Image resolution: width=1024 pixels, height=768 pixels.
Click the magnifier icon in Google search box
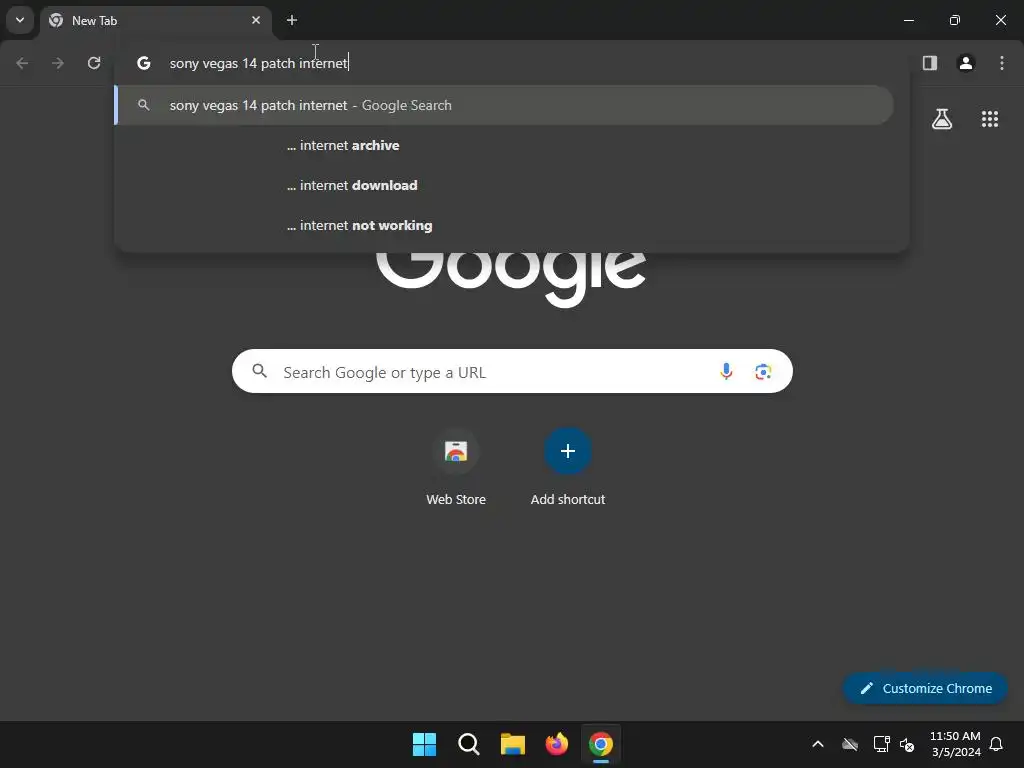260,372
